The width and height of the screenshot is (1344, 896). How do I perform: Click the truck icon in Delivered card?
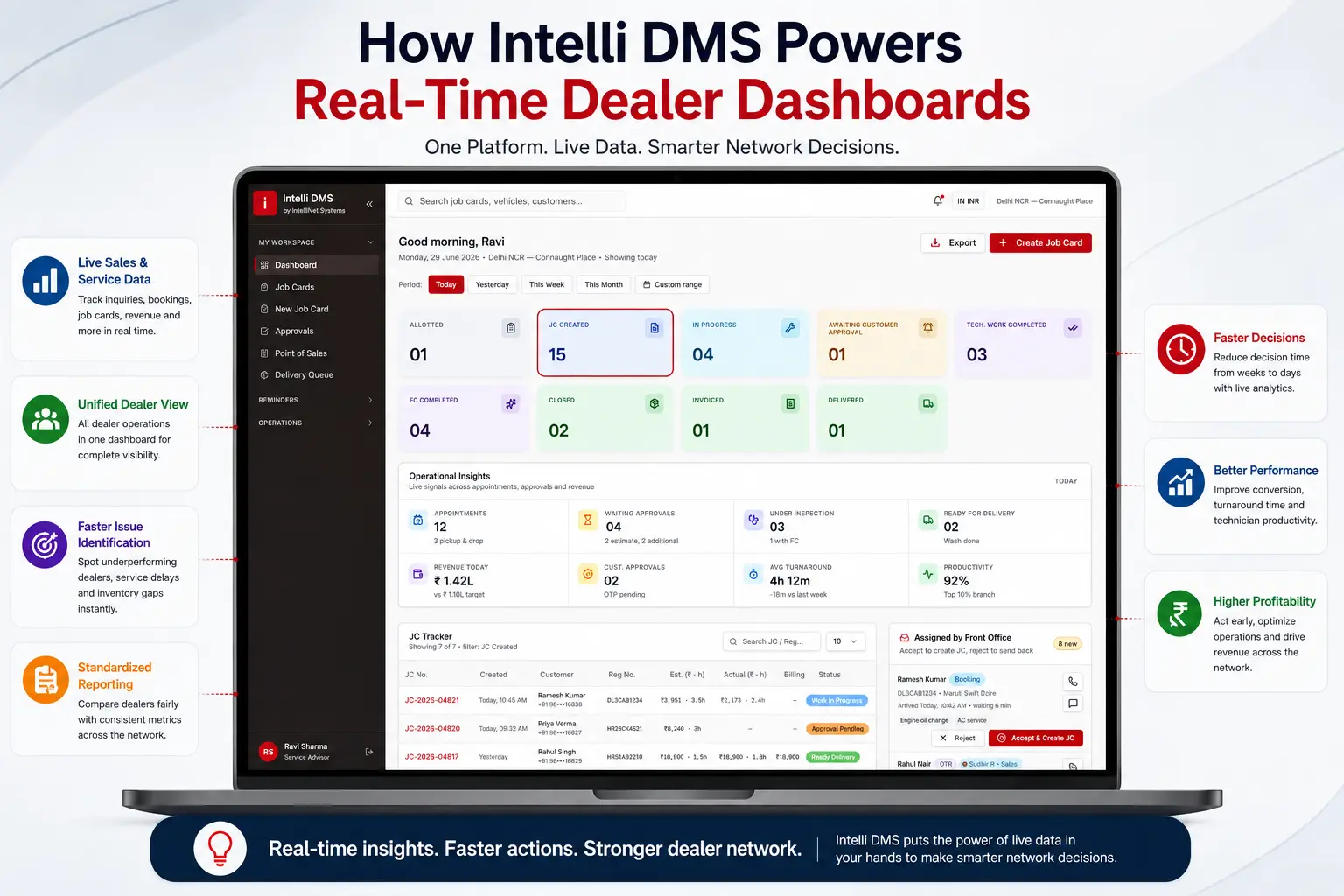927,403
